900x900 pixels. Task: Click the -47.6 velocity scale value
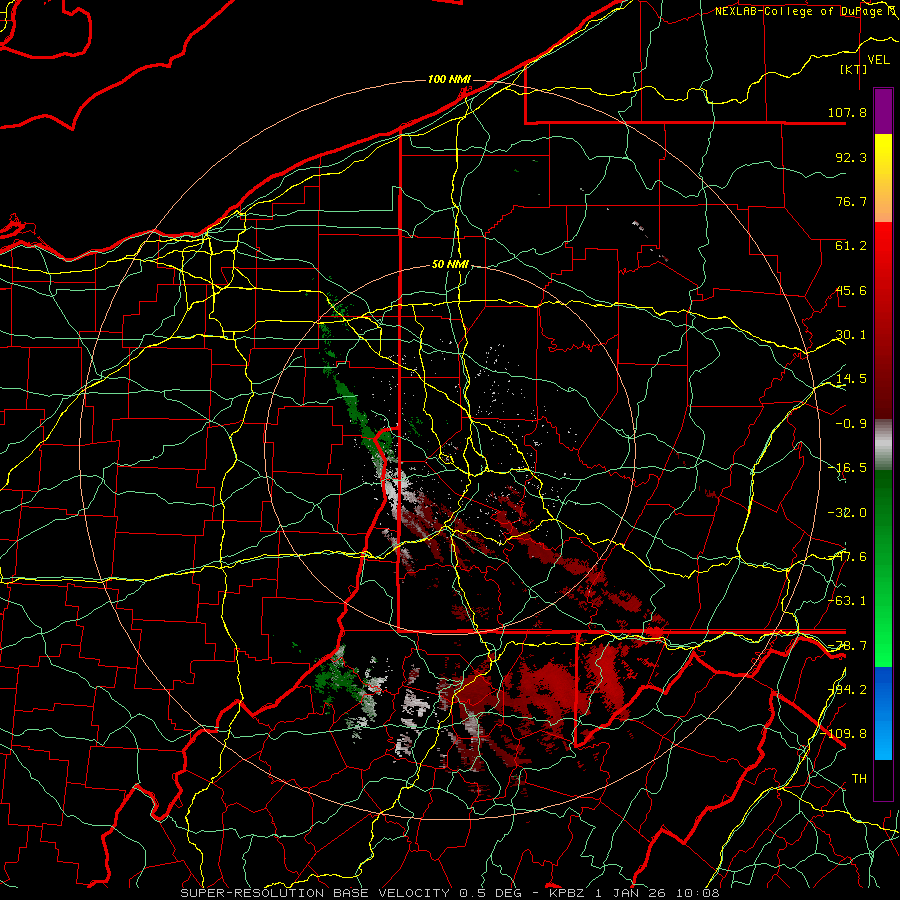847,557
